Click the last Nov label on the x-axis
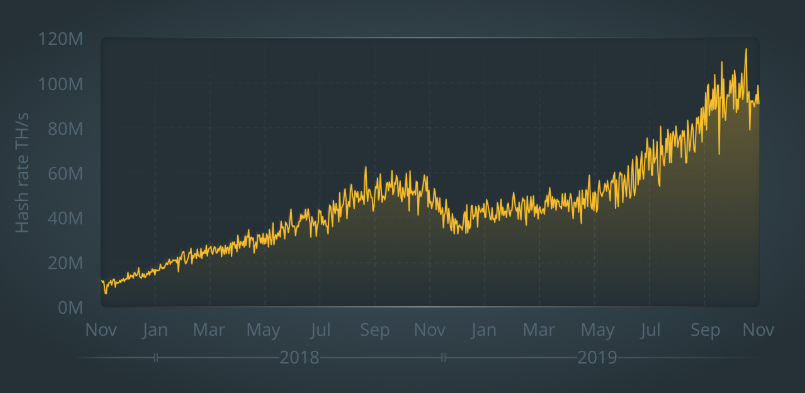Image resolution: width=805 pixels, height=393 pixels. [758, 330]
